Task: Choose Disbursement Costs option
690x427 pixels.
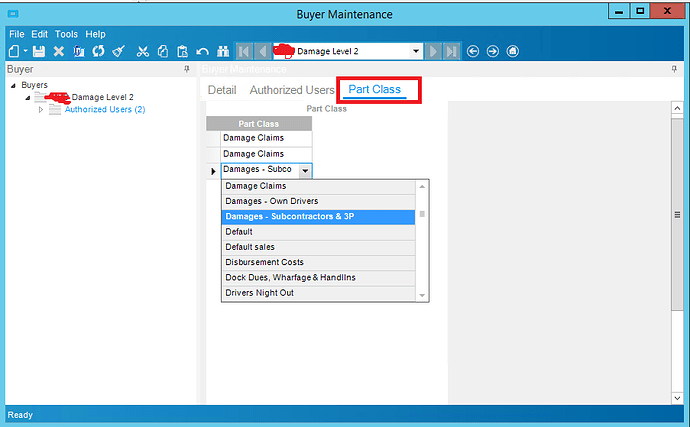Action: tap(318, 262)
